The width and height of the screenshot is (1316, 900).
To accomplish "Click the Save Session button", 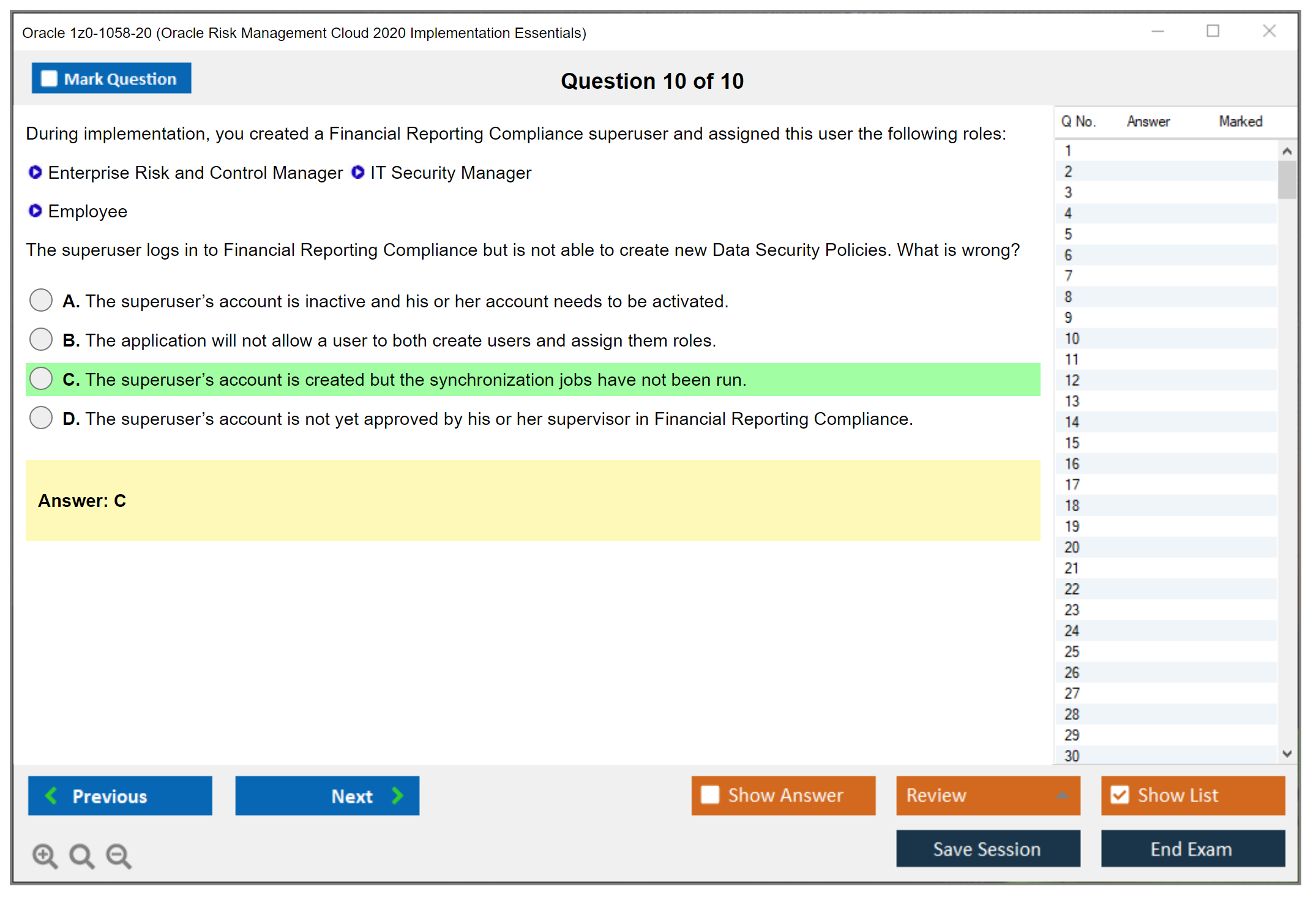I will [988, 849].
